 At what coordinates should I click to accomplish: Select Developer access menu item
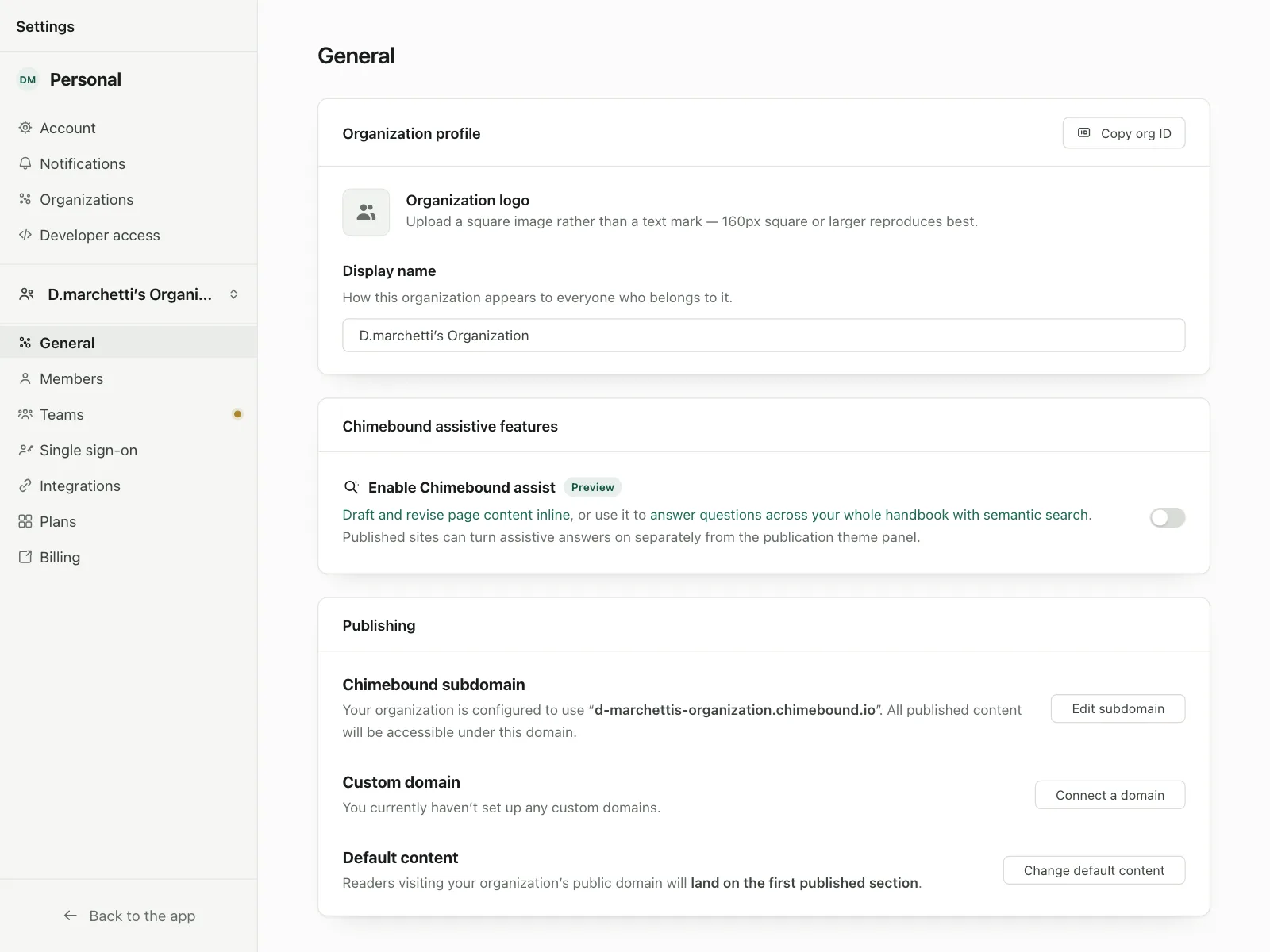click(129, 235)
